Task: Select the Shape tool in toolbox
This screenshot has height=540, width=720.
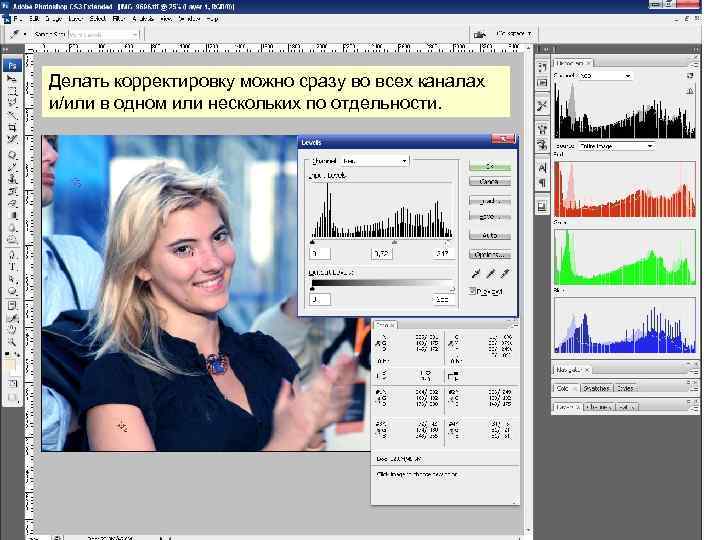Action: [x=12, y=291]
